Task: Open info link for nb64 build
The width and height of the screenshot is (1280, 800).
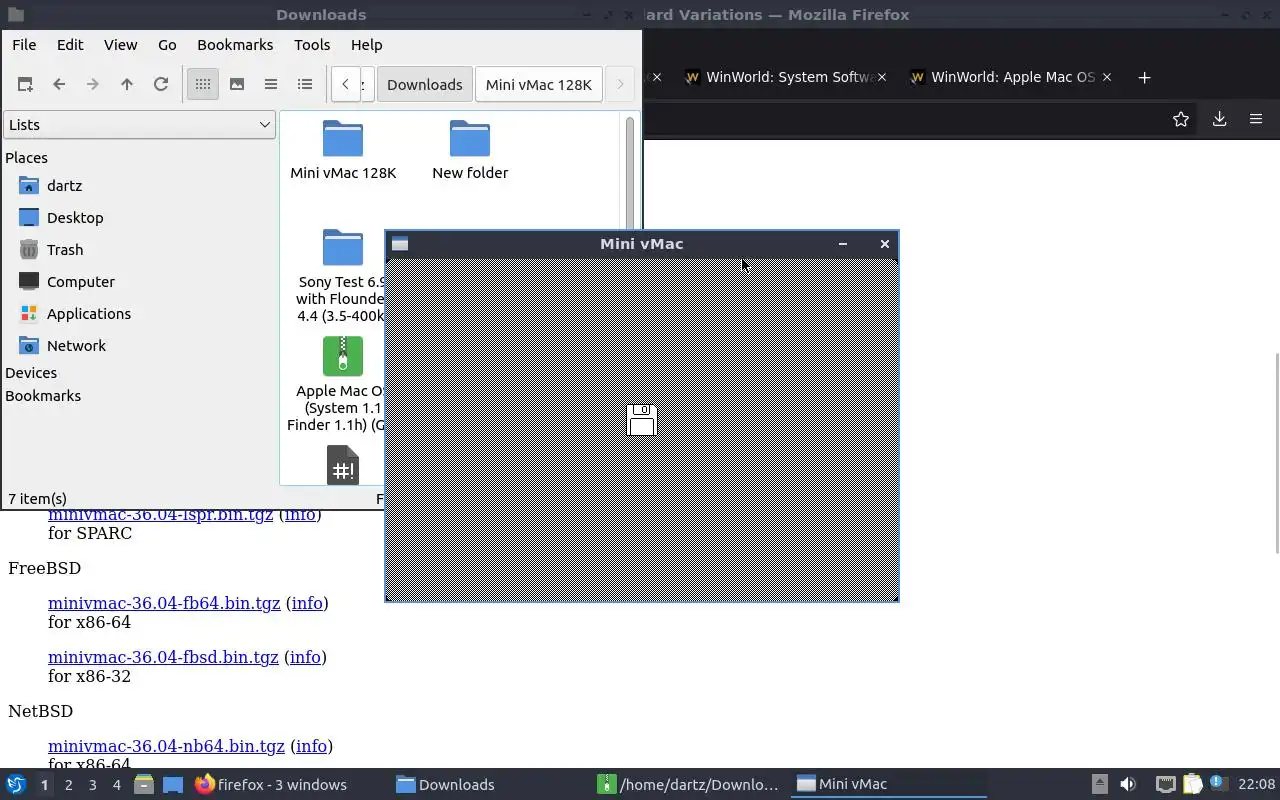Action: click(x=311, y=746)
